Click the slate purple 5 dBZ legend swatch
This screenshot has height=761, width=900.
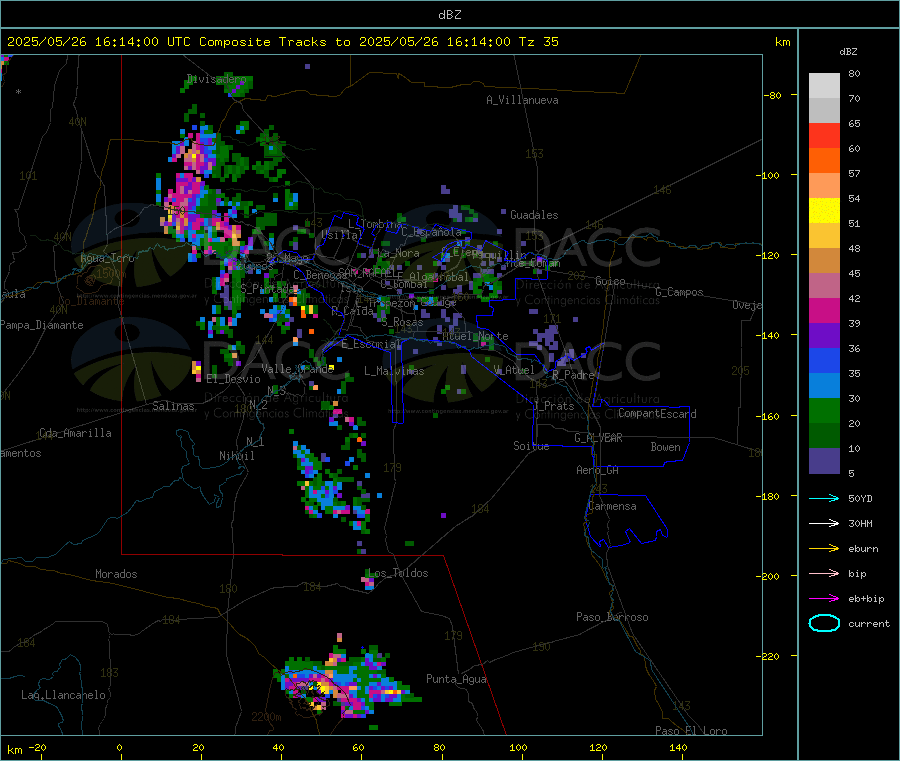coord(824,460)
